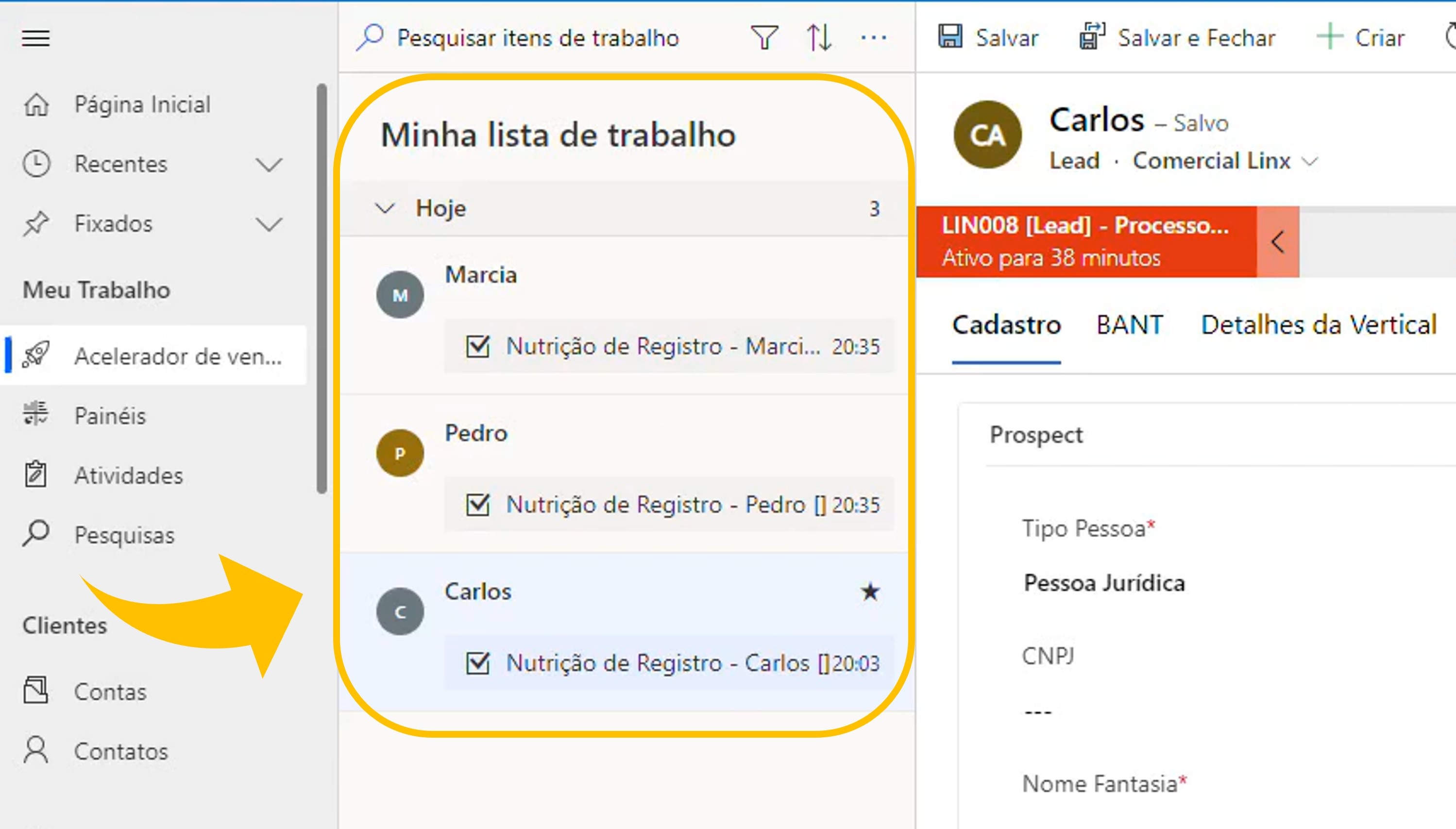
Task: Check the Nutrição de Registro Pedro task
Action: pos(477,505)
